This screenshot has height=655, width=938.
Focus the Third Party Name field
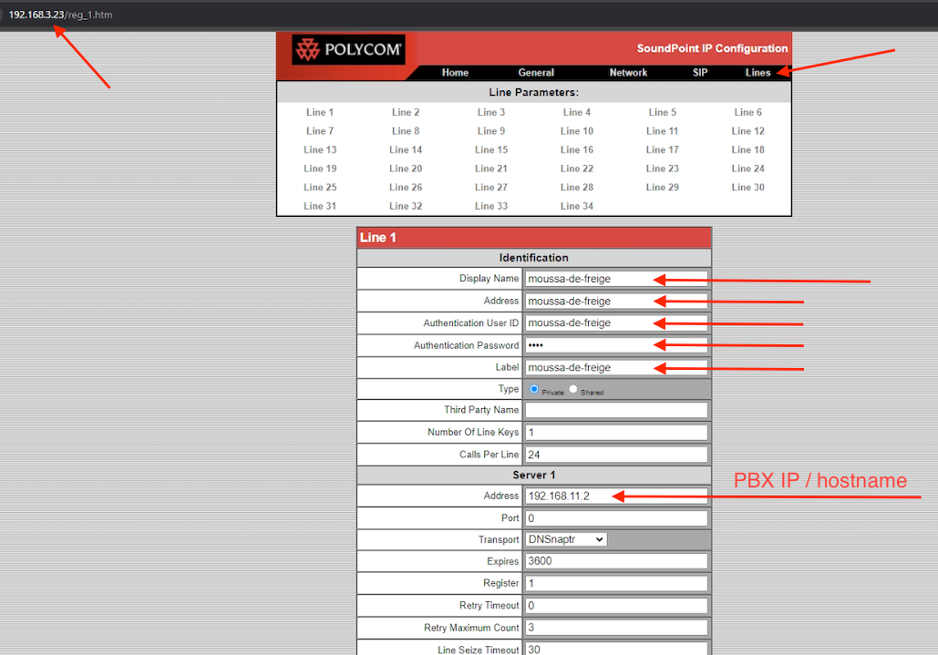[616, 410]
